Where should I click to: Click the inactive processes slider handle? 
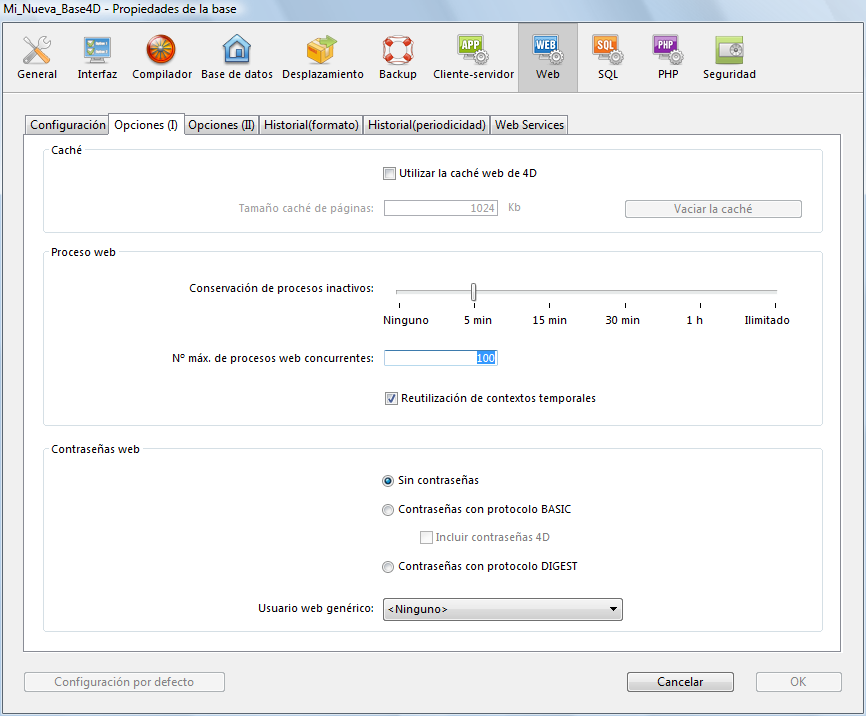[474, 292]
